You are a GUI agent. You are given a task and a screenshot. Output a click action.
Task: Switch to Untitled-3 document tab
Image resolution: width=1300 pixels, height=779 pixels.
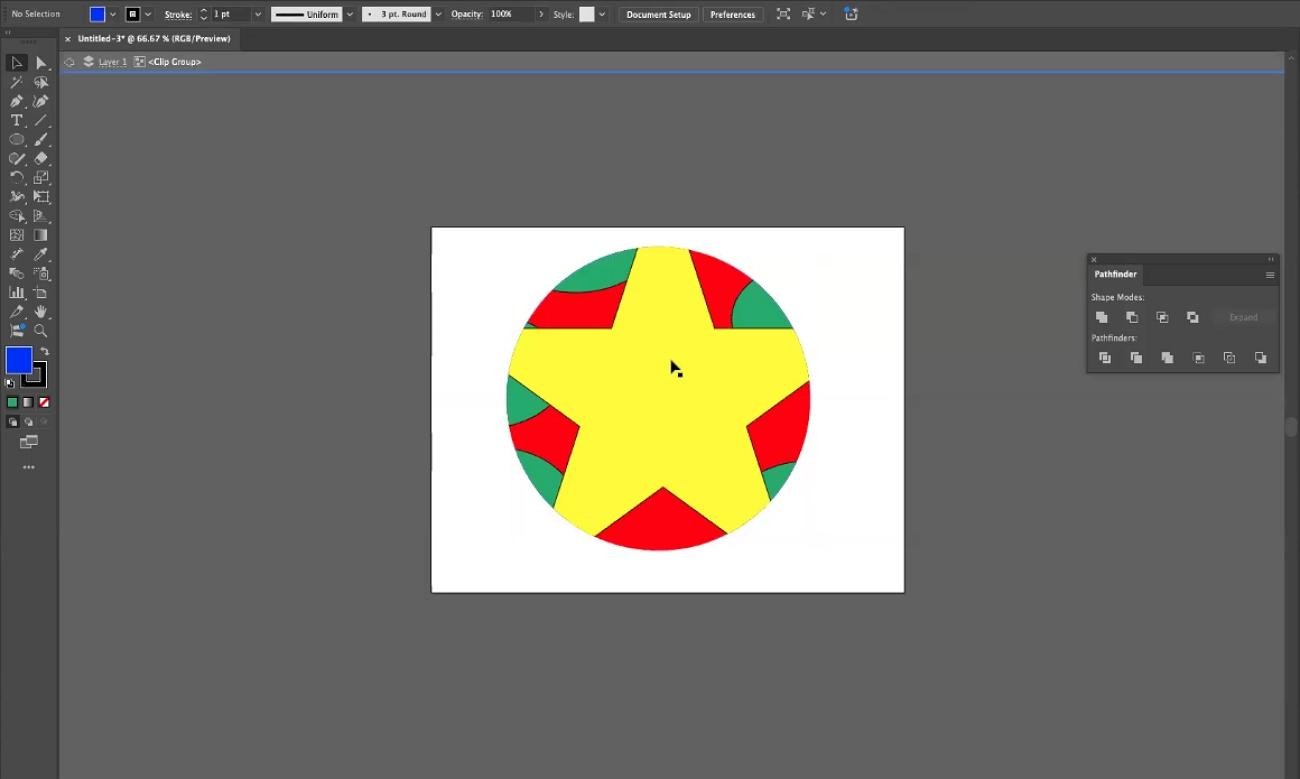tap(154, 39)
